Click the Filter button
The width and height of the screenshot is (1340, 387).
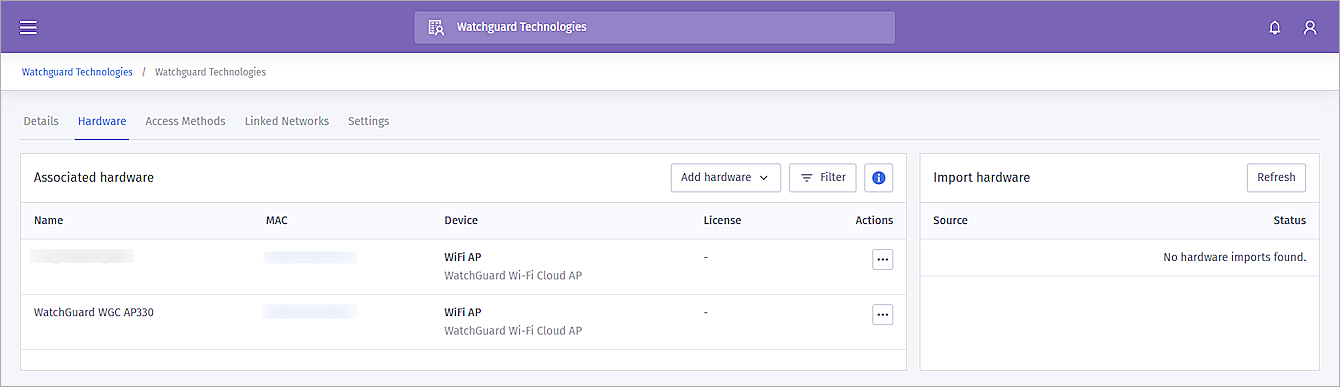coord(823,177)
